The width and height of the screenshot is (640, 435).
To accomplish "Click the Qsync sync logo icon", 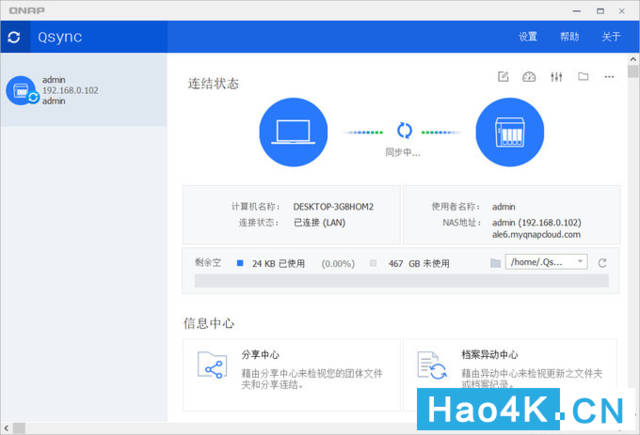I will point(14,37).
